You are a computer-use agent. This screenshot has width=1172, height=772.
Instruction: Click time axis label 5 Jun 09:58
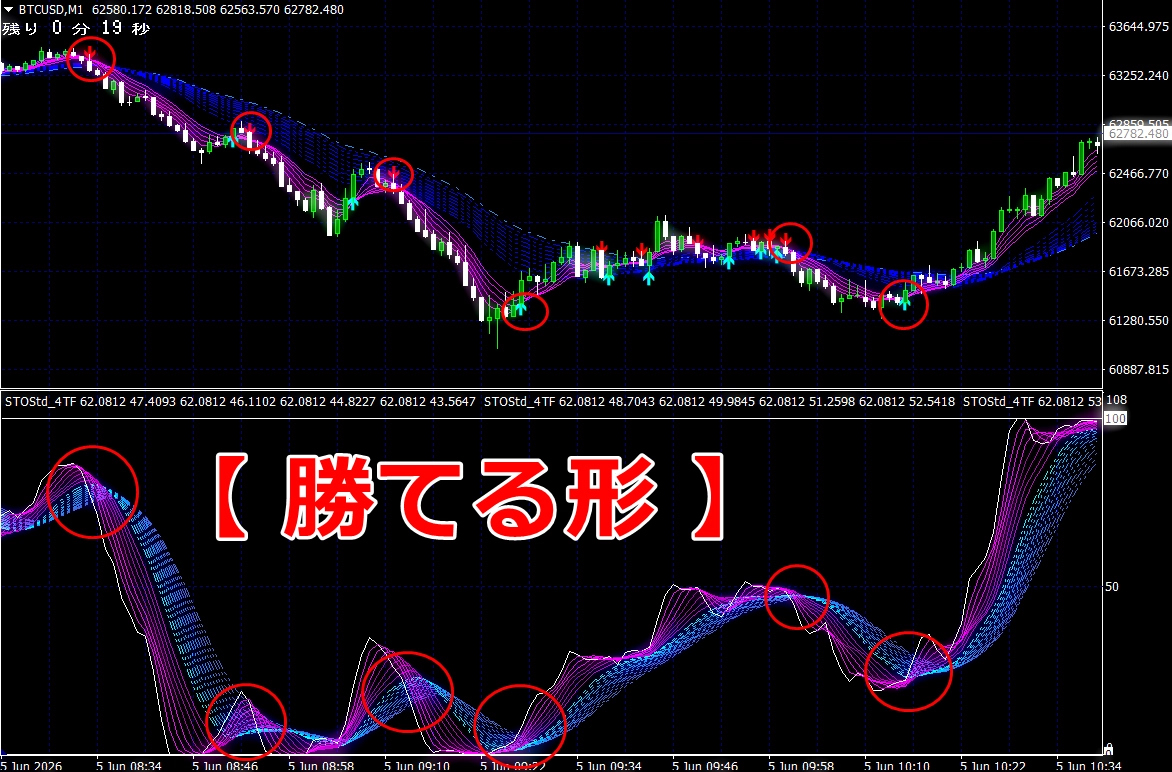(802, 766)
